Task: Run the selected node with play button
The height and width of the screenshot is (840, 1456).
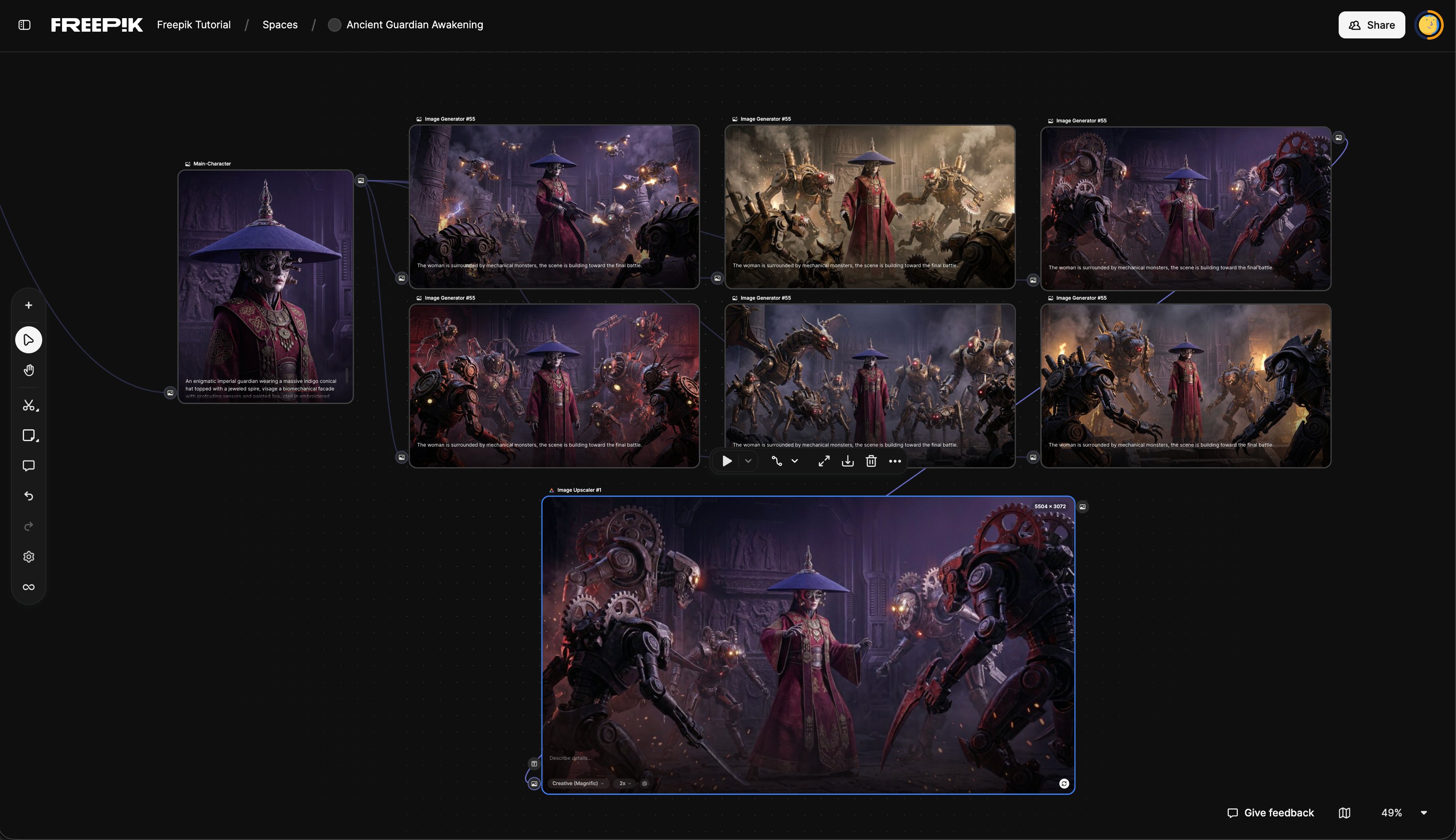Action: coord(727,461)
